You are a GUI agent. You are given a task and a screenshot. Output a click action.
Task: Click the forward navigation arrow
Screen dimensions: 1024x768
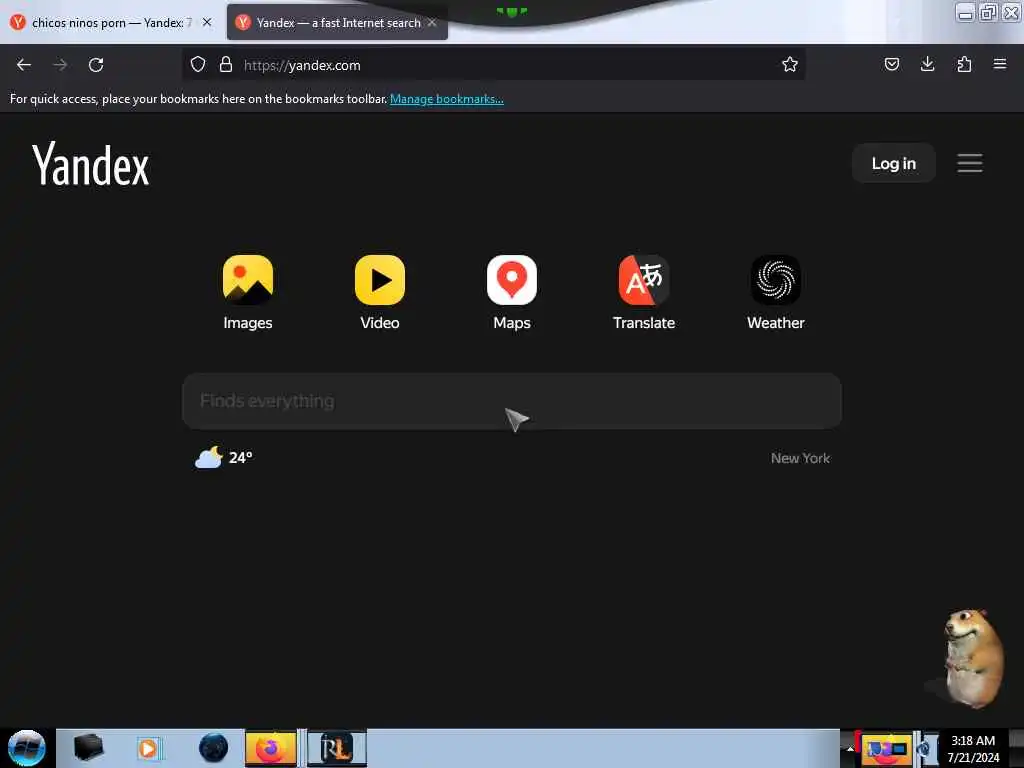pos(60,65)
